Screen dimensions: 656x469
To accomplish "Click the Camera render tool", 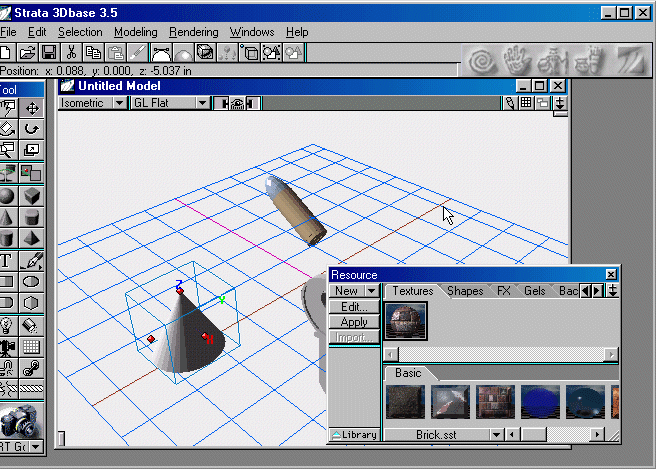I will tap(20, 421).
